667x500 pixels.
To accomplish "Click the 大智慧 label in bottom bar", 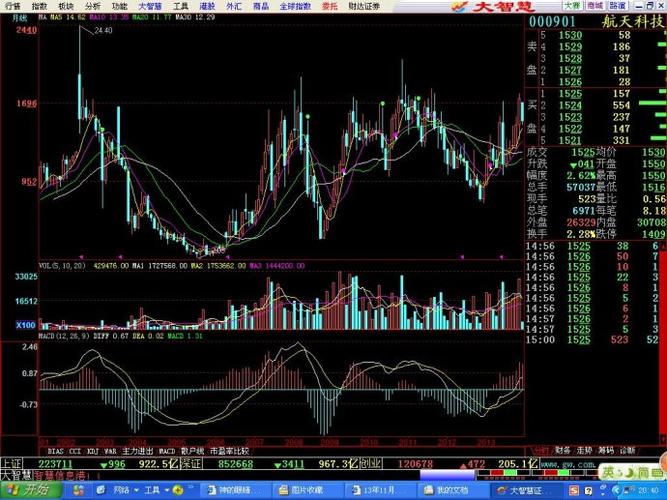I will click(16, 474).
